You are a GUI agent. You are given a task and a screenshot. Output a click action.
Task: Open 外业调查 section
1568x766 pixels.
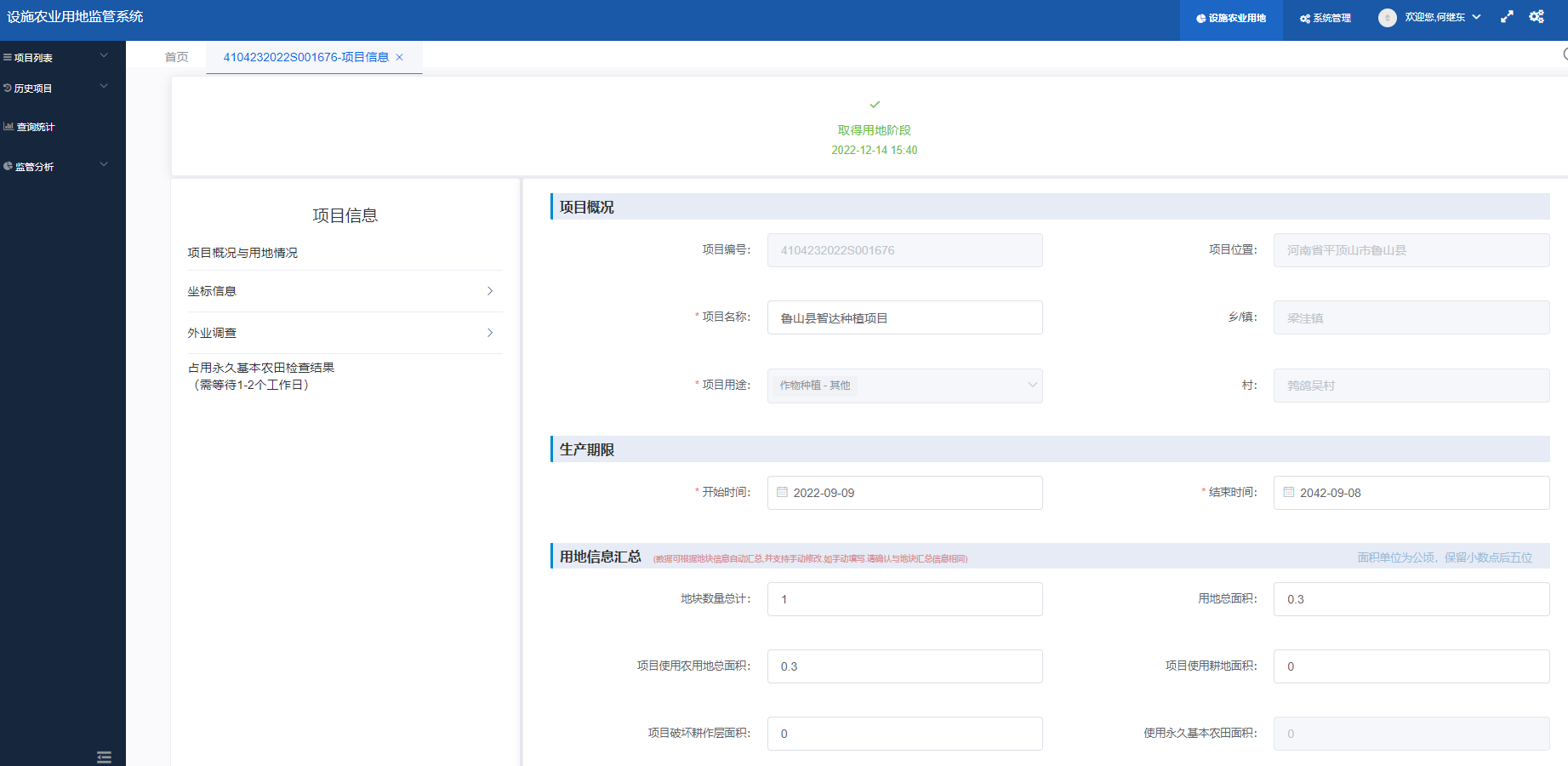[x=345, y=333]
